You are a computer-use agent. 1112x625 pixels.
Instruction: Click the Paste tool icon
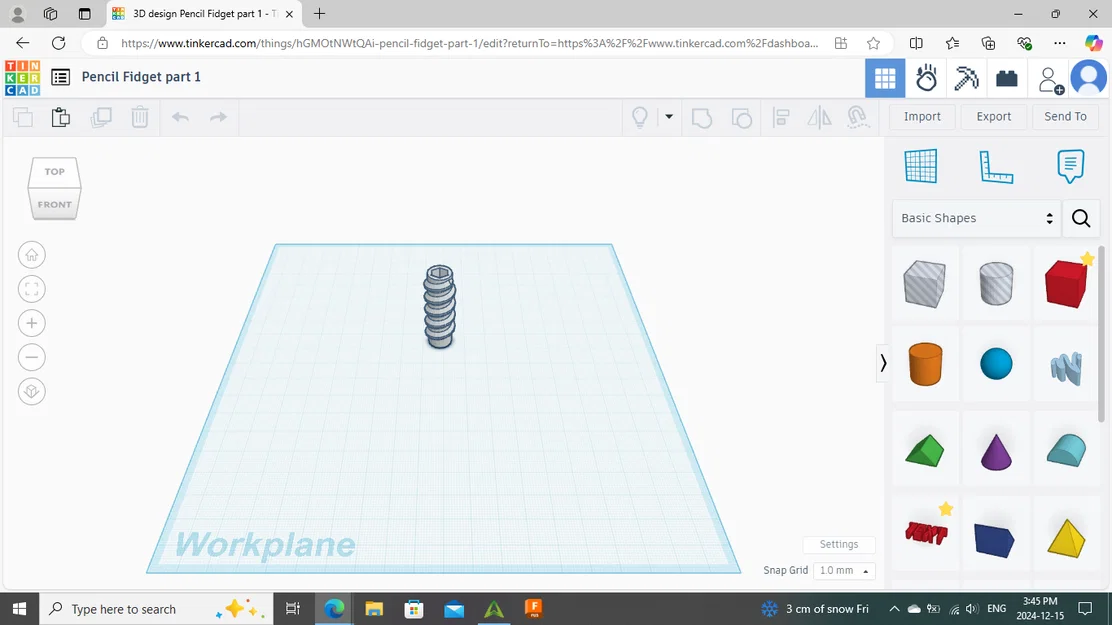point(61,117)
